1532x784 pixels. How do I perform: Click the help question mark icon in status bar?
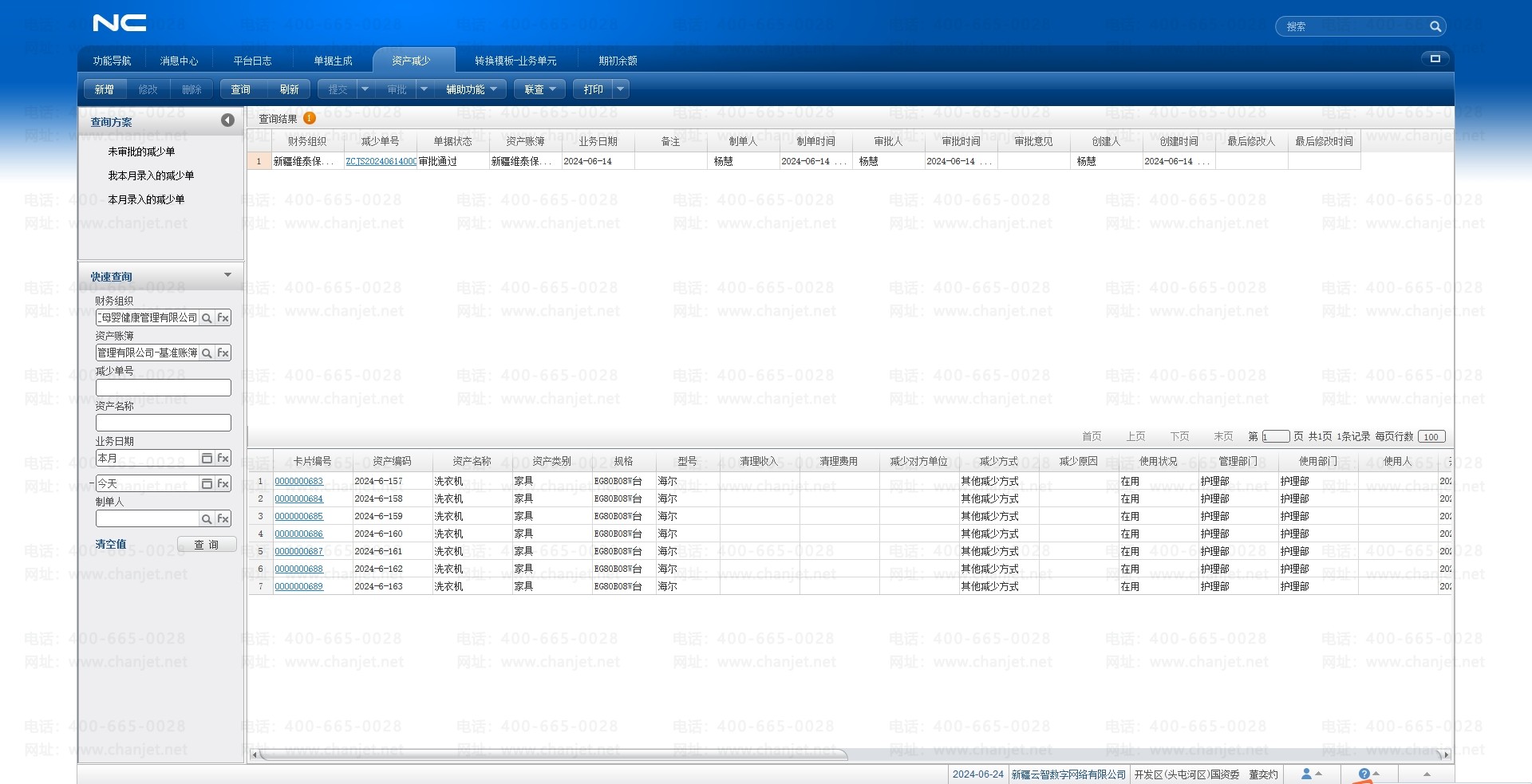pos(1364,774)
